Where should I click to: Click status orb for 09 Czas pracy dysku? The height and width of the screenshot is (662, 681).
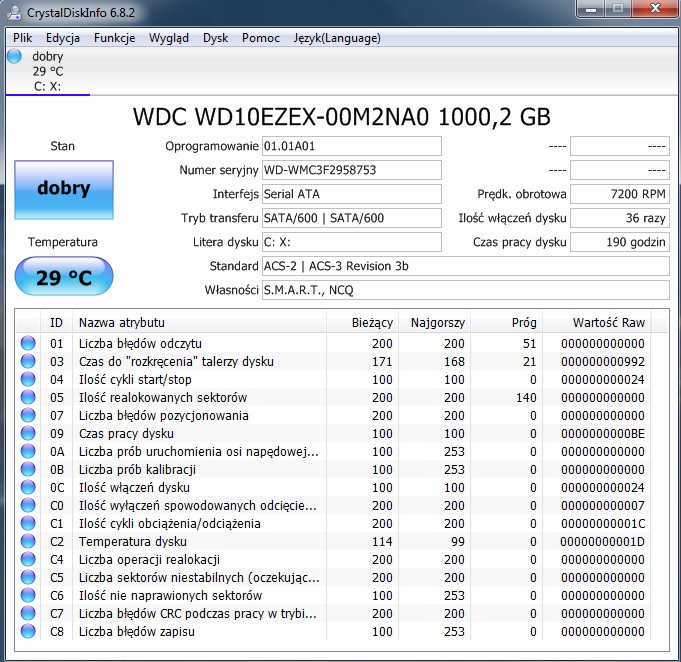pos(28,433)
